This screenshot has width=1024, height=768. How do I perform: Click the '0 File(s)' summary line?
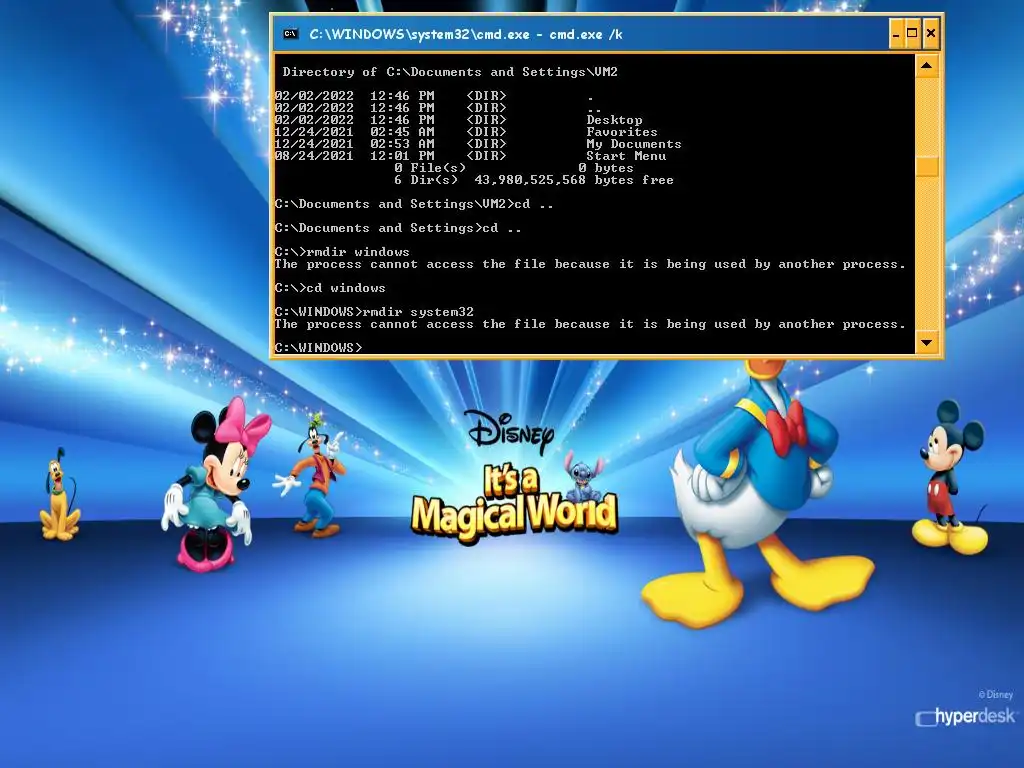point(513,168)
